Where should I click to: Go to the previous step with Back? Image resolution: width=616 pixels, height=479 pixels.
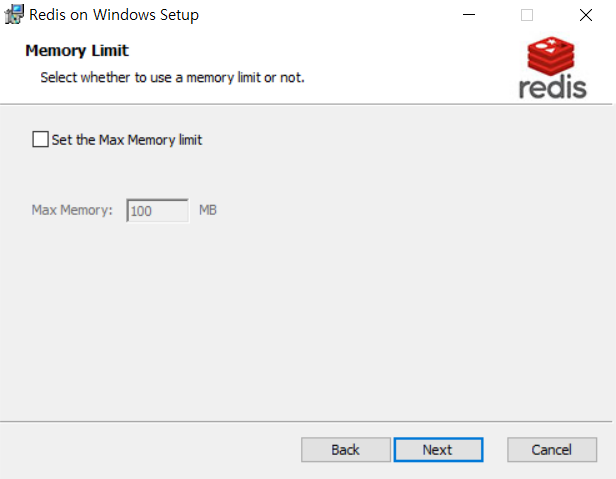pyautogui.click(x=346, y=450)
